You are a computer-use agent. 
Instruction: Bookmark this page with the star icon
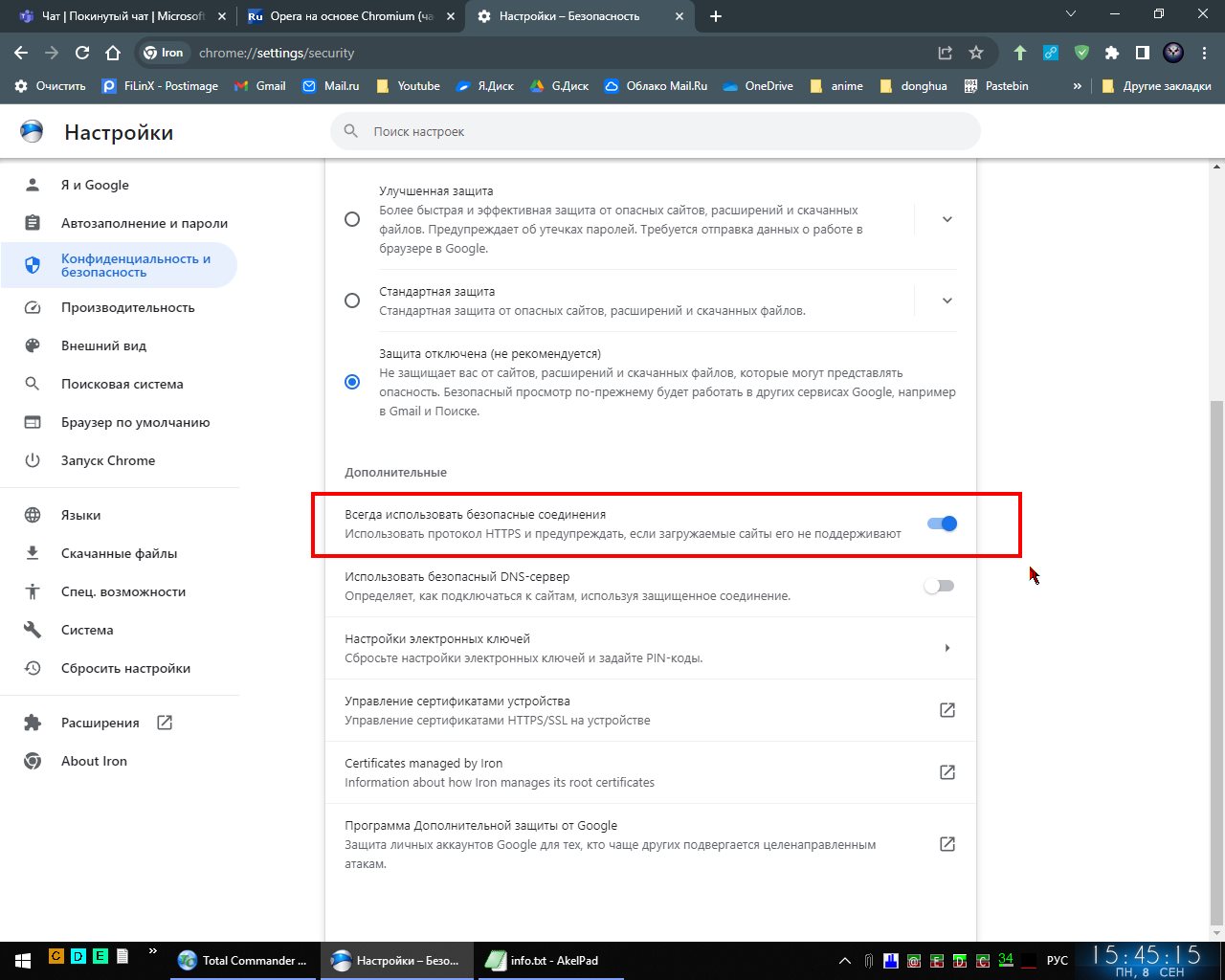pyautogui.click(x=975, y=54)
